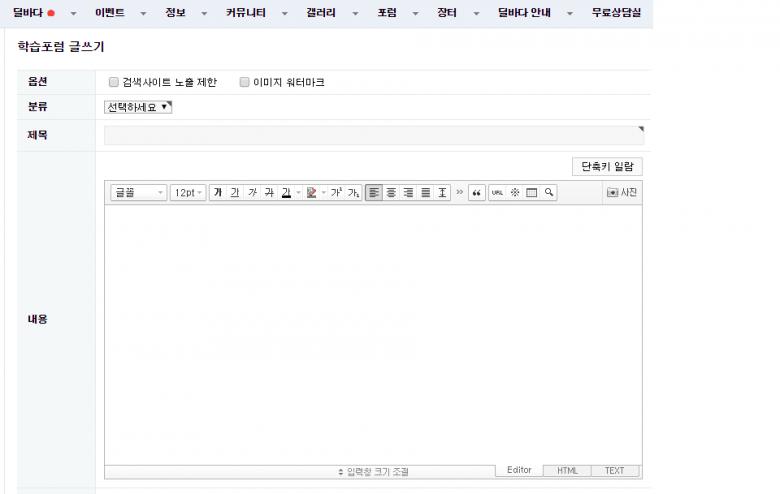The width and height of the screenshot is (780, 494).
Task: Apply underline formatting in editor
Action: [234, 193]
